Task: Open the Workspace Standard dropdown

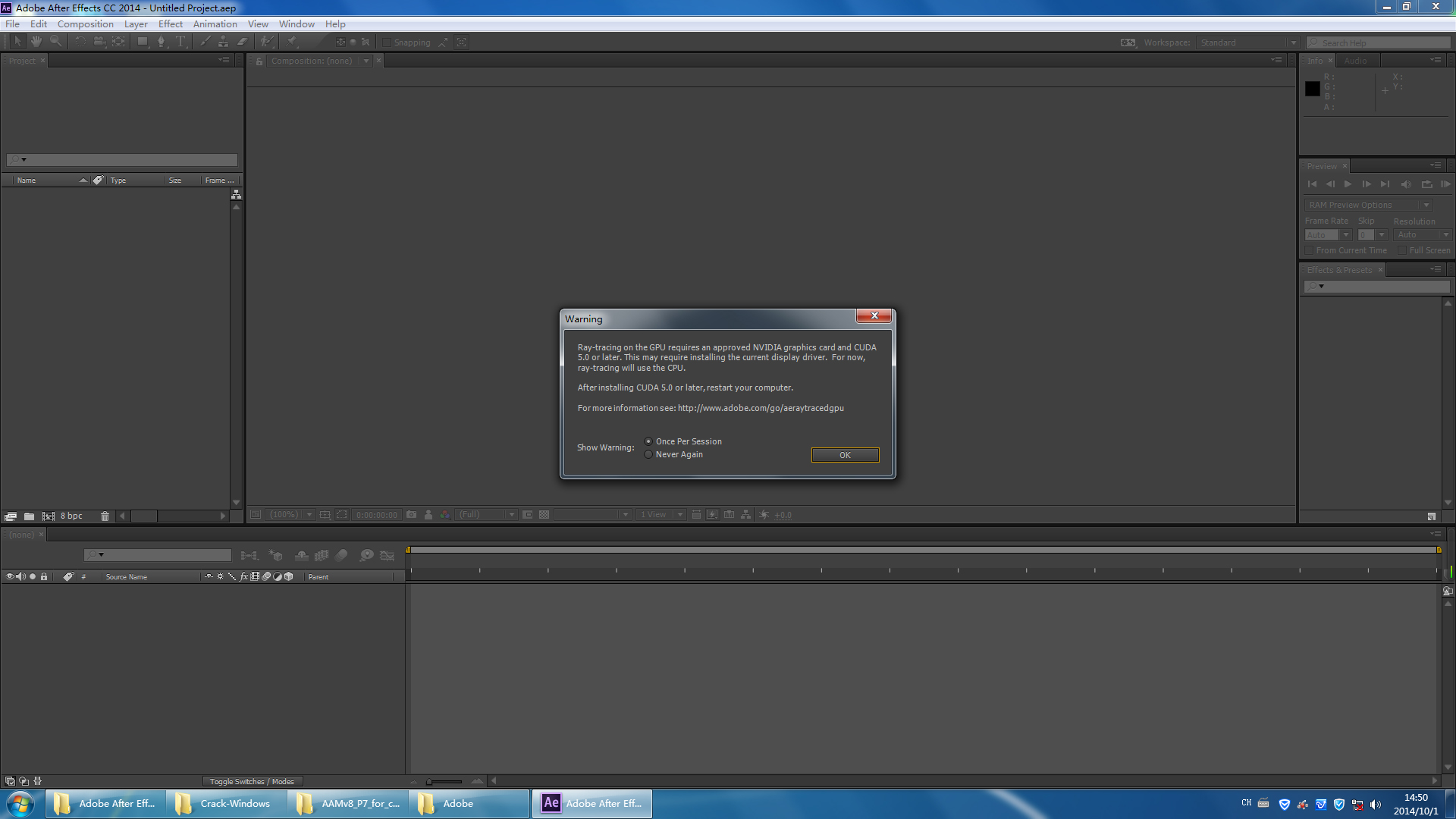Action: (x=1248, y=42)
